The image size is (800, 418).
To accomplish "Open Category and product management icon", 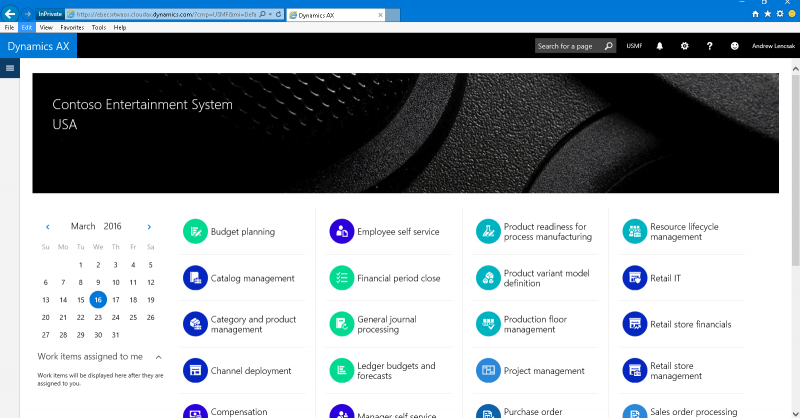I will [195, 324].
